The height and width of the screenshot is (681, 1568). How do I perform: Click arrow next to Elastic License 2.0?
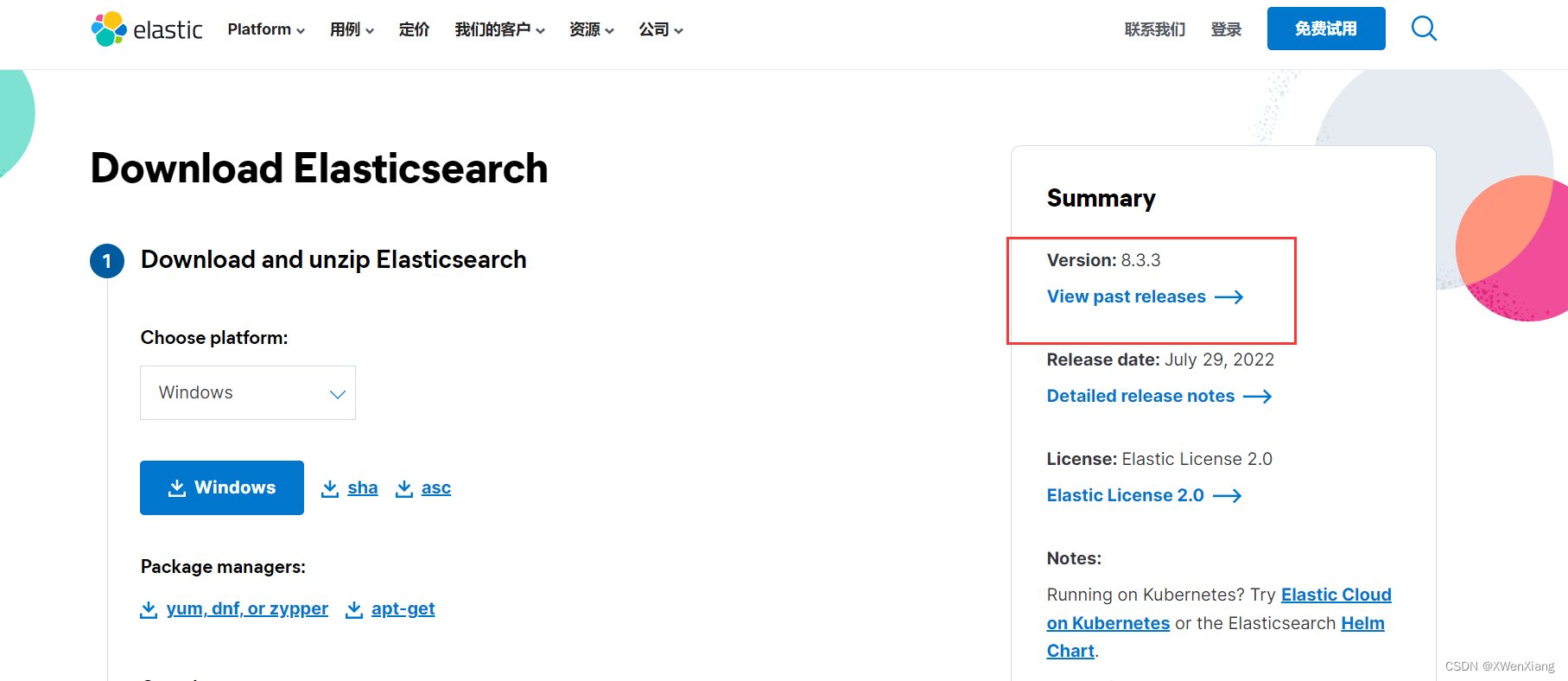coord(1228,496)
